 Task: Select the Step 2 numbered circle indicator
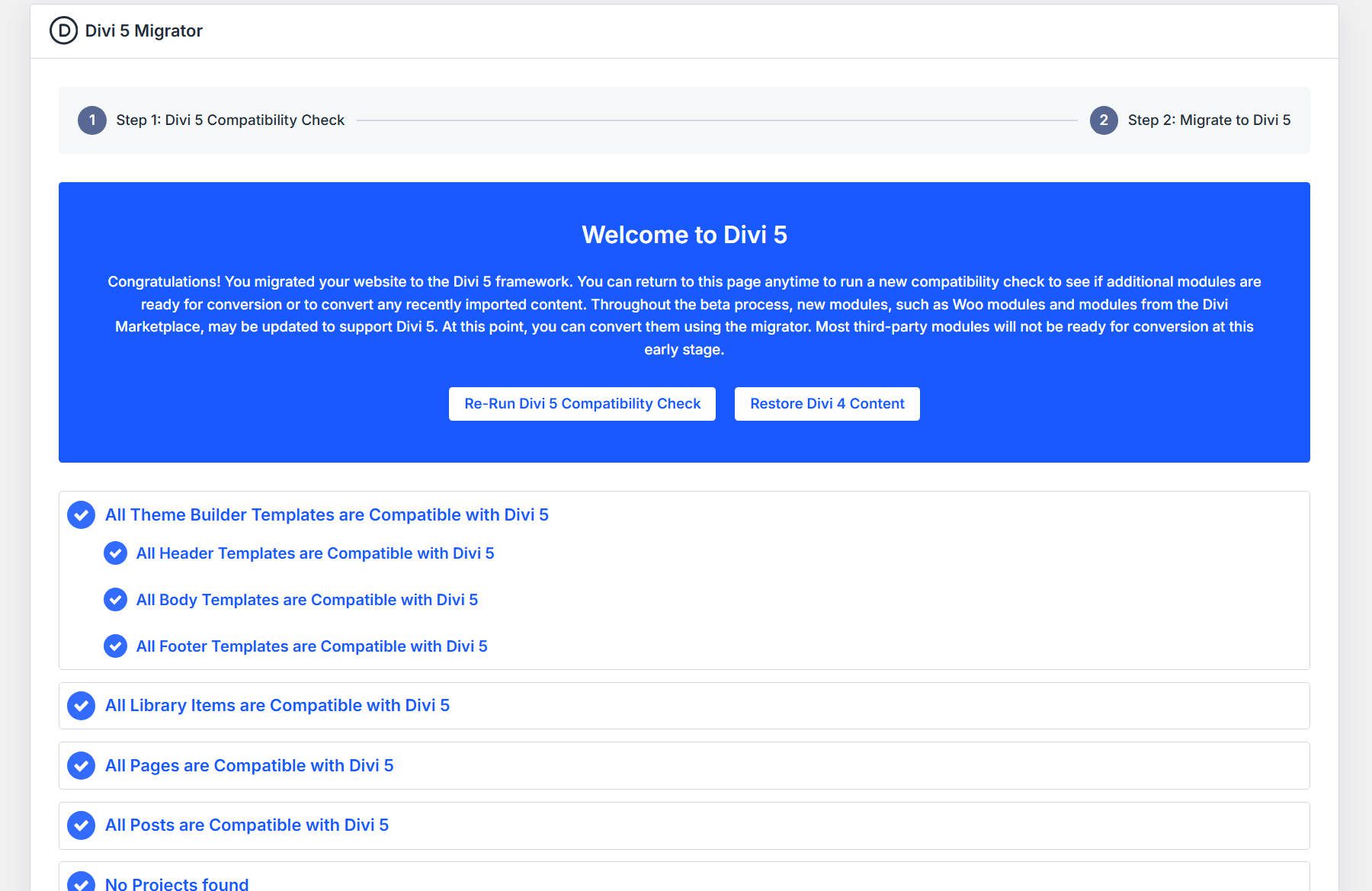point(1104,120)
